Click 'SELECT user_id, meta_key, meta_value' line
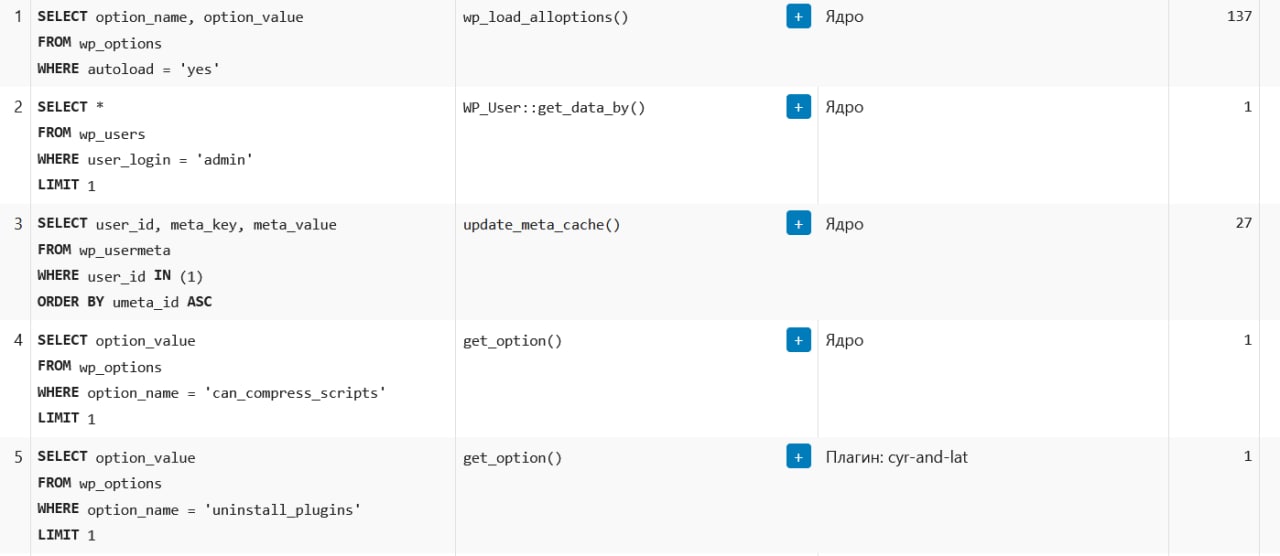 187,224
